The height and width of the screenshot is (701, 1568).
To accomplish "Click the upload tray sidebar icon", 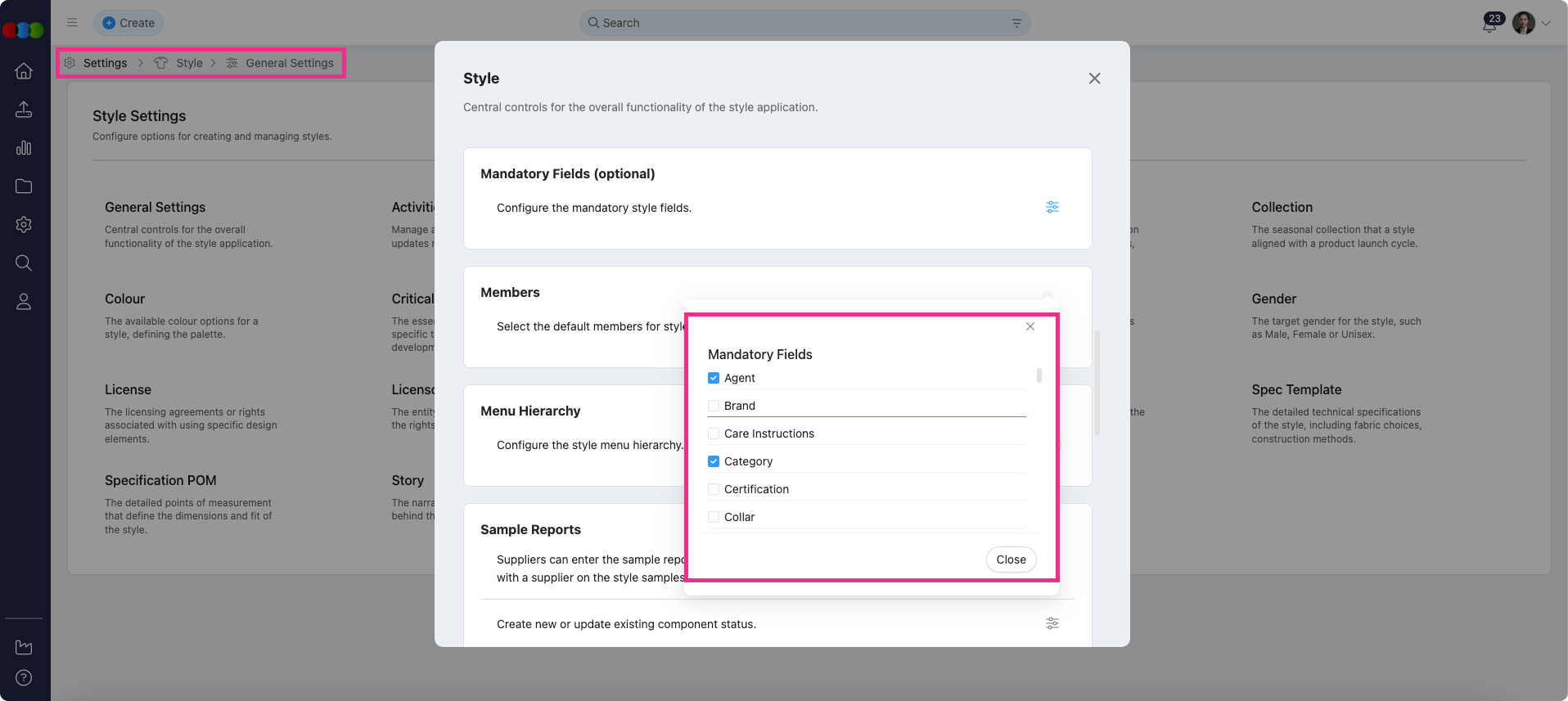I will 24,110.
